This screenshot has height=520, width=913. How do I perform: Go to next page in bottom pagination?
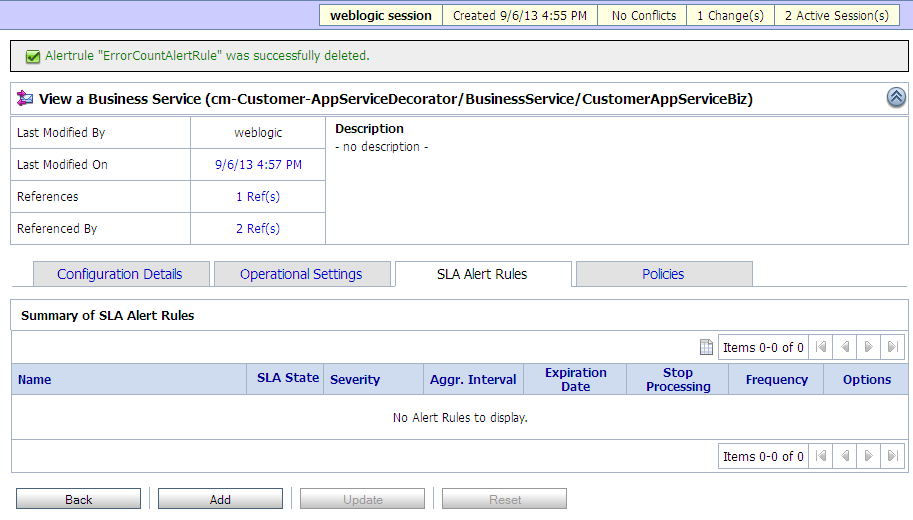point(869,456)
